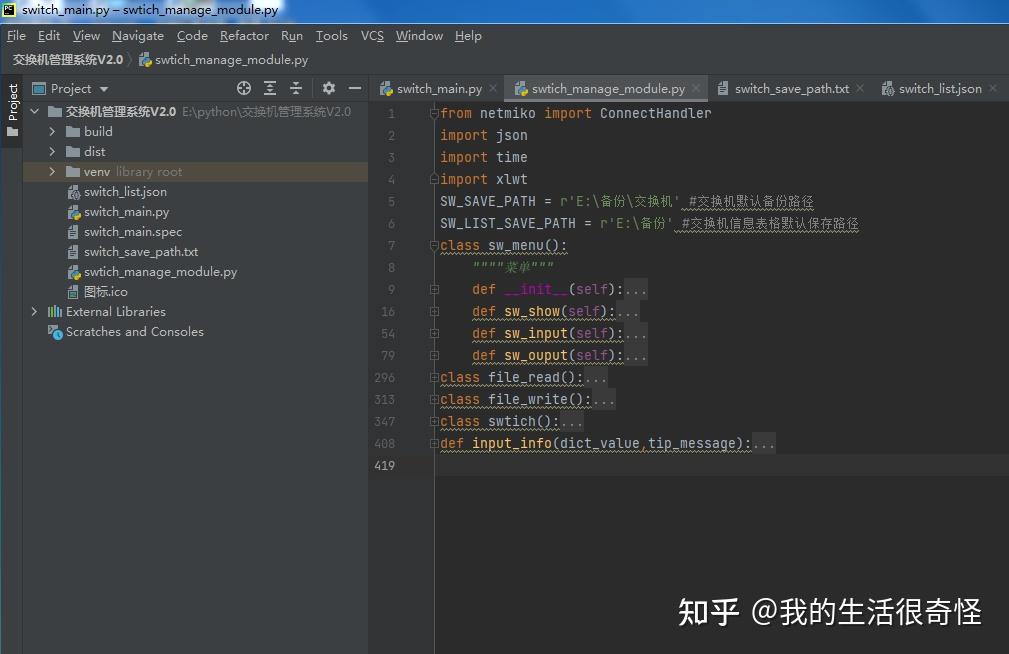Close the switch_main.py editor tab
Image resolution: width=1009 pixels, height=654 pixels.
[x=493, y=88]
